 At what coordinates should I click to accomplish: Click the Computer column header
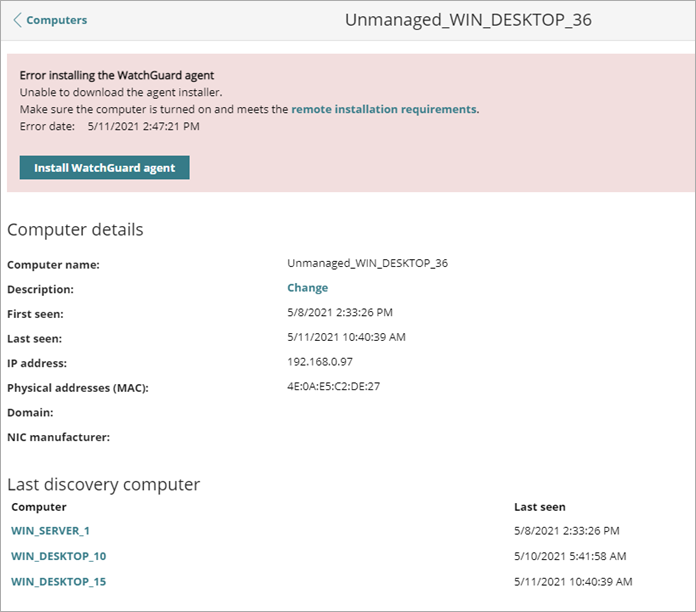click(x=38, y=507)
